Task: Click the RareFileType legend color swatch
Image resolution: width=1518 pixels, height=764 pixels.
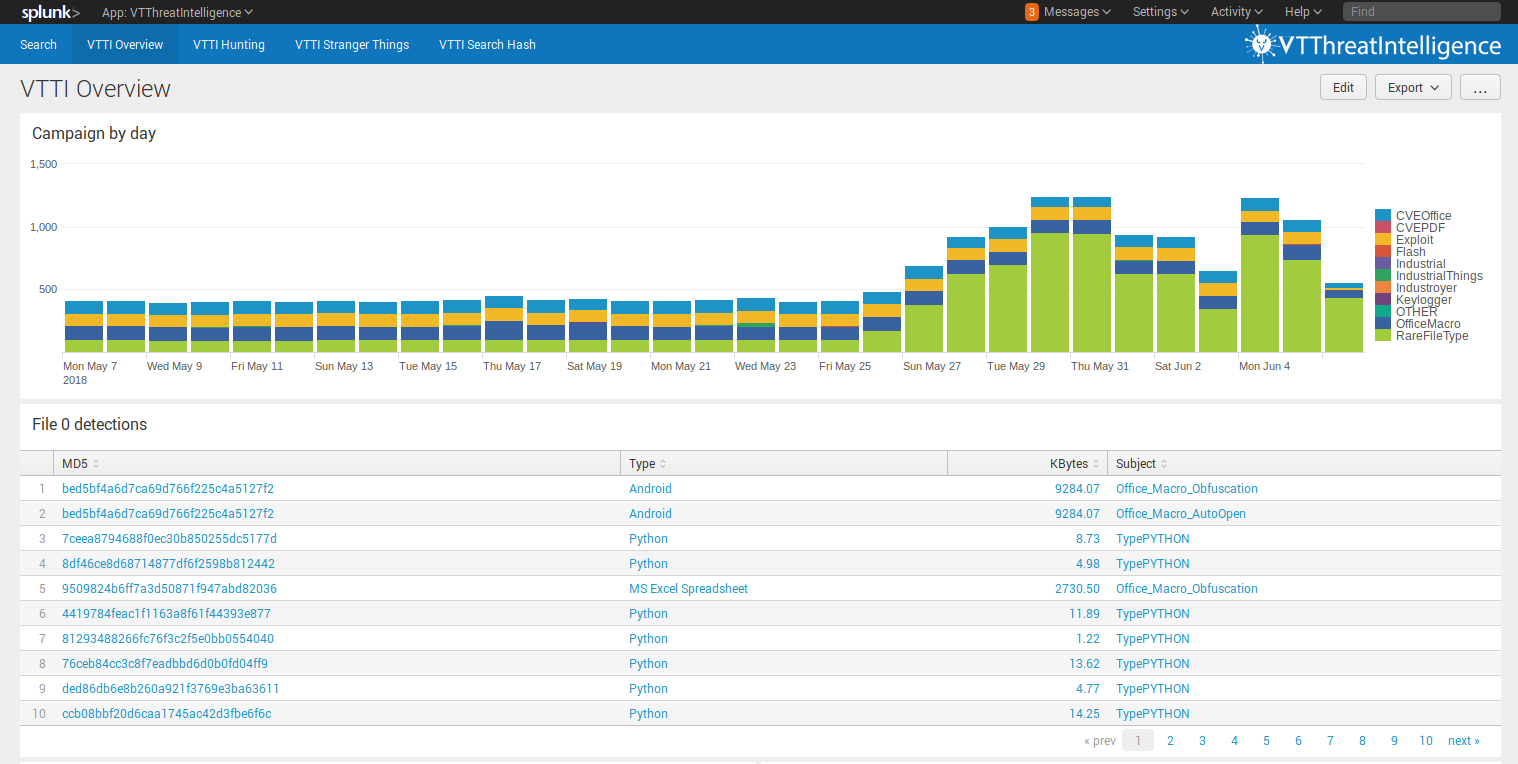Action: 1383,336
